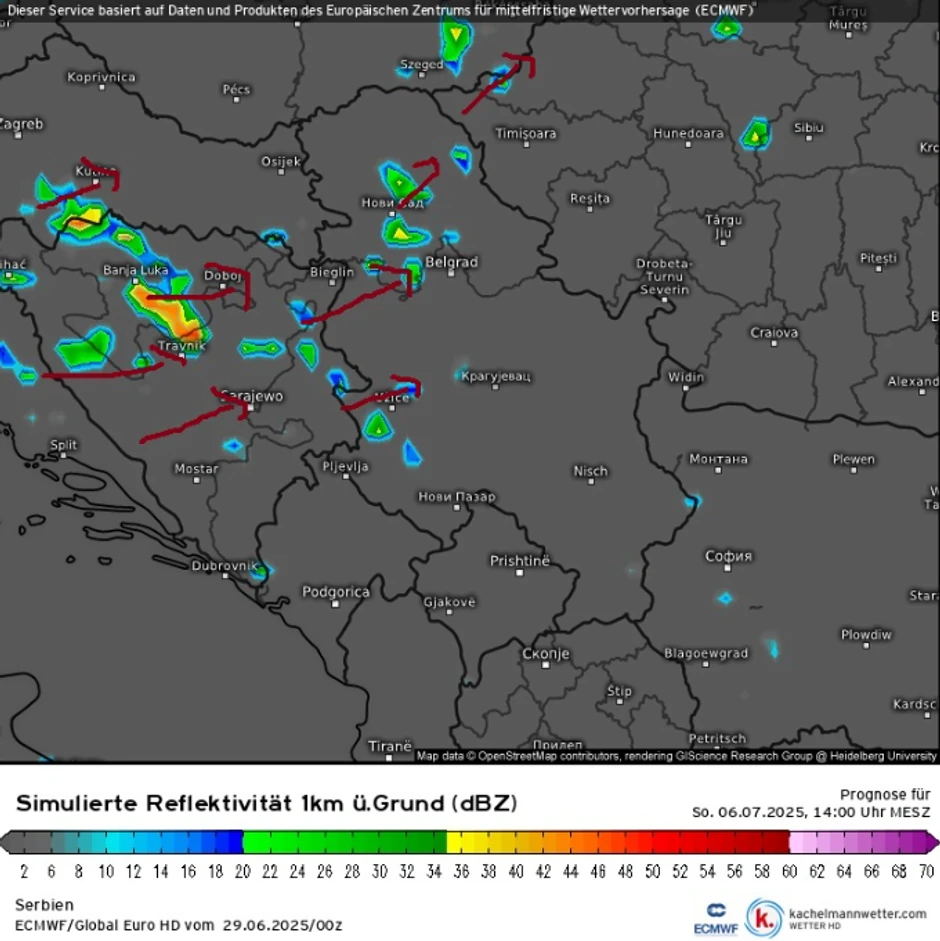Click the Belgrad city marker
The width and height of the screenshot is (940, 941).
451,274
